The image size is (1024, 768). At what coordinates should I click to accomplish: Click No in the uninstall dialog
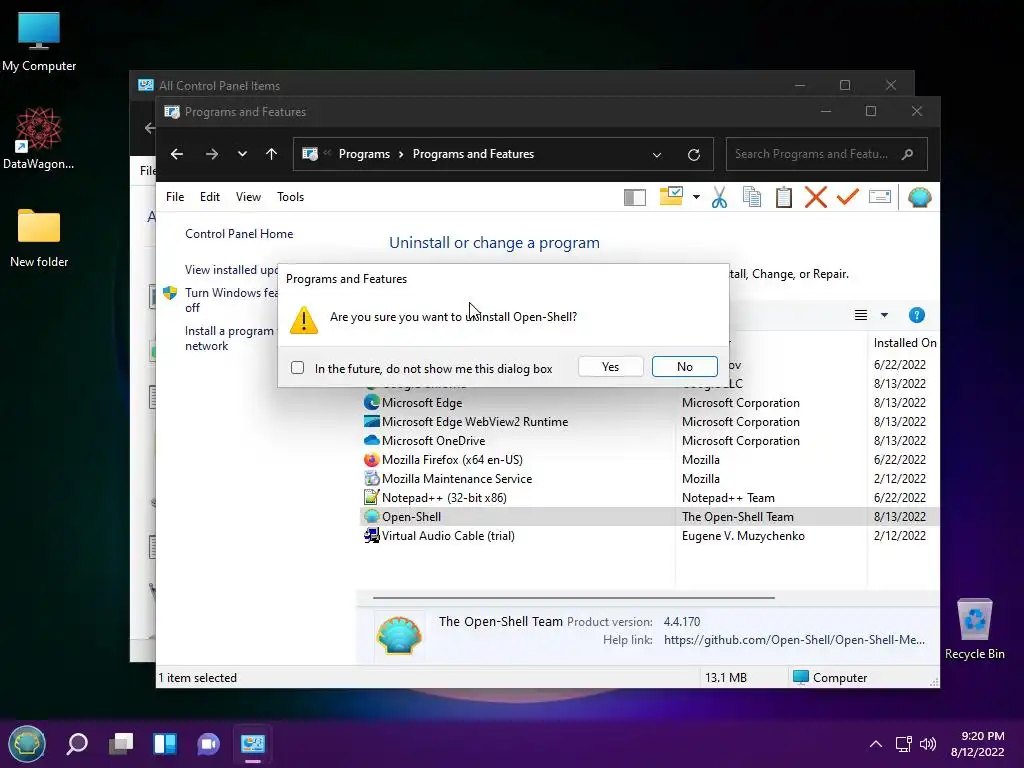point(684,366)
